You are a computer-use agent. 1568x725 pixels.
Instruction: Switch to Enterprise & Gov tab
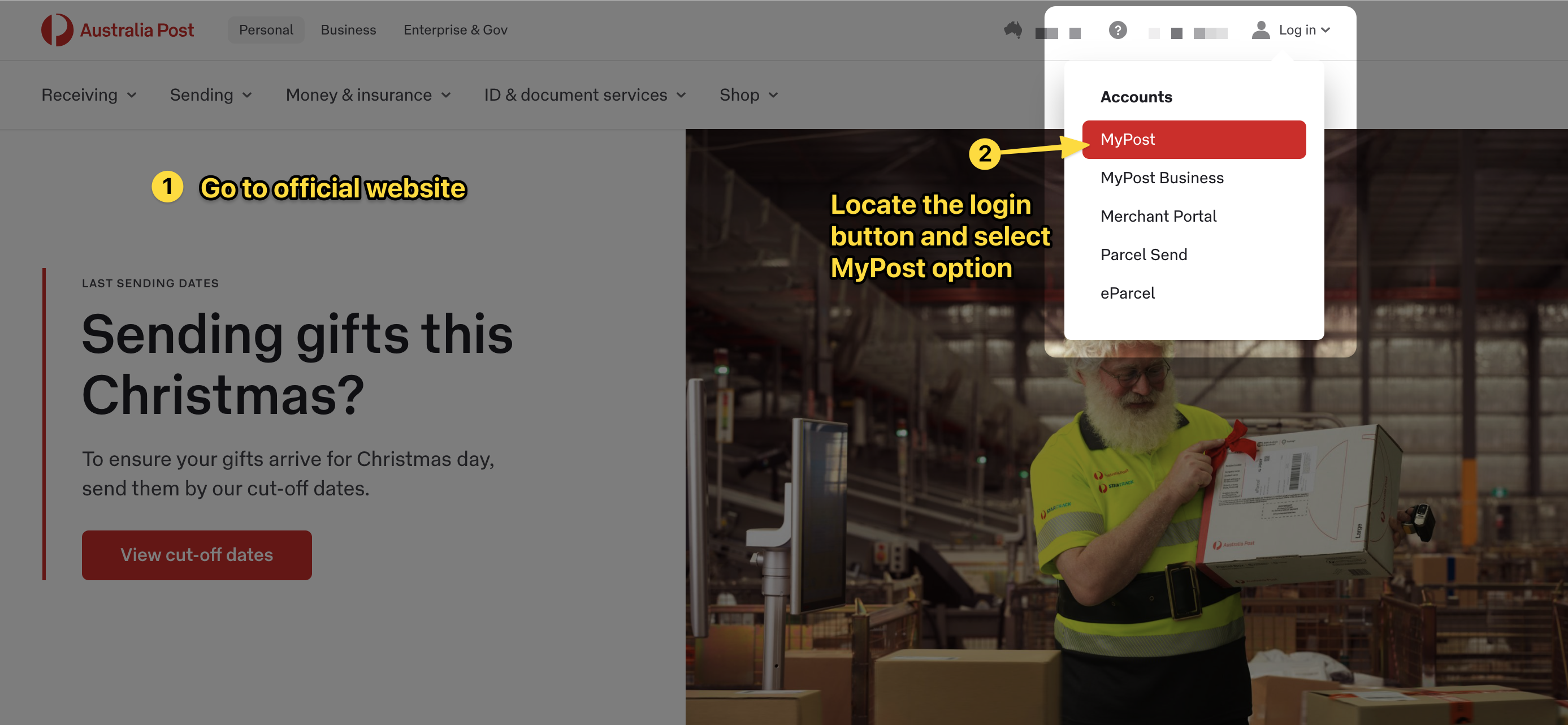(455, 30)
